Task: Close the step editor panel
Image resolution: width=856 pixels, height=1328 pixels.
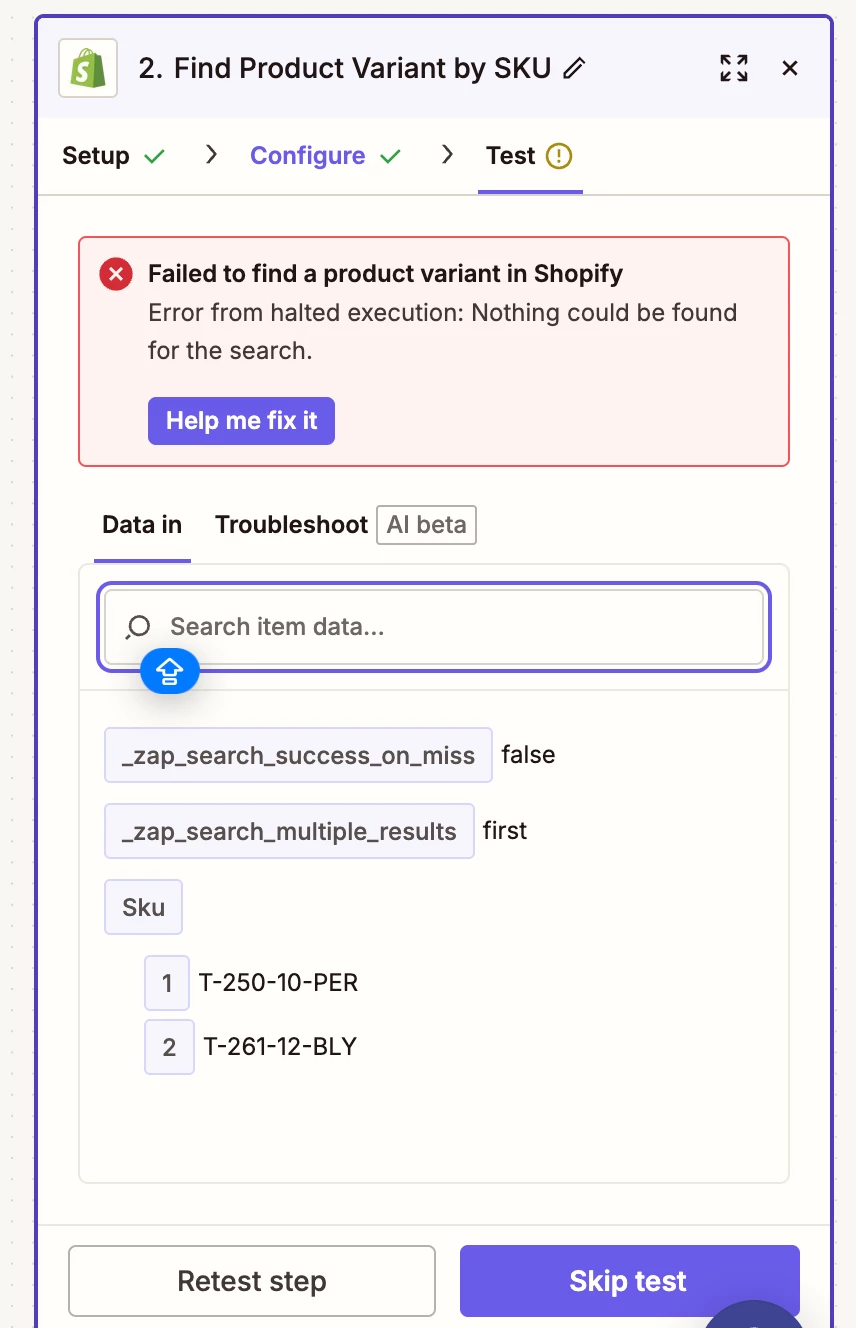Action: tap(790, 68)
